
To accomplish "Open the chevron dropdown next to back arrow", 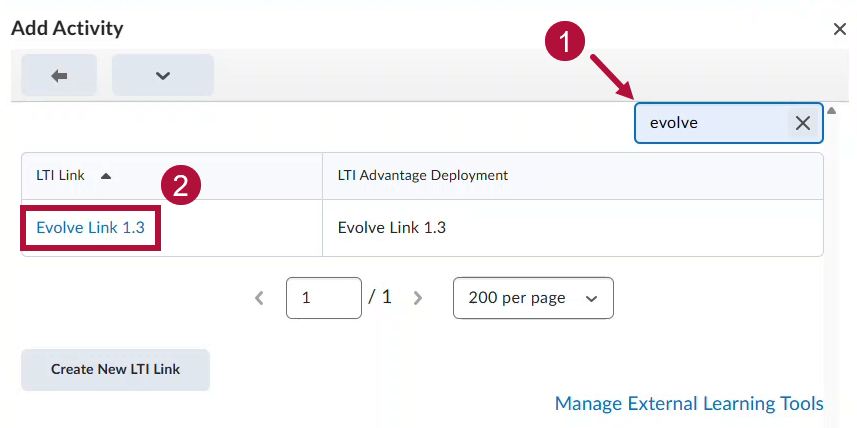I will point(163,75).
